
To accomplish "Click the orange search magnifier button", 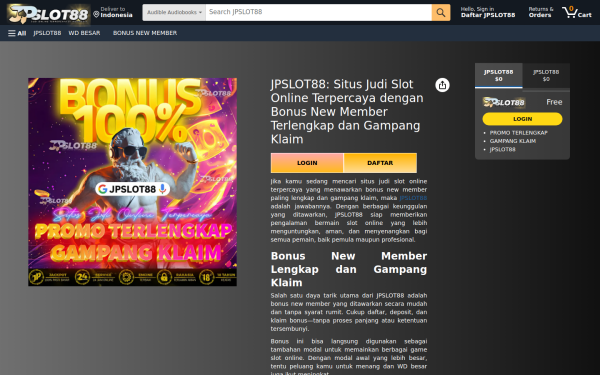I will pos(441,13).
